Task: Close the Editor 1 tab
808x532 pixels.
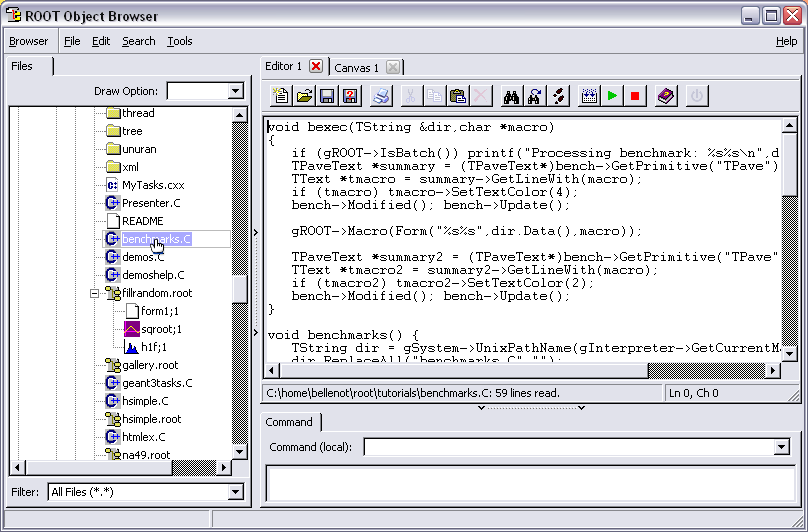Action: coord(316,66)
